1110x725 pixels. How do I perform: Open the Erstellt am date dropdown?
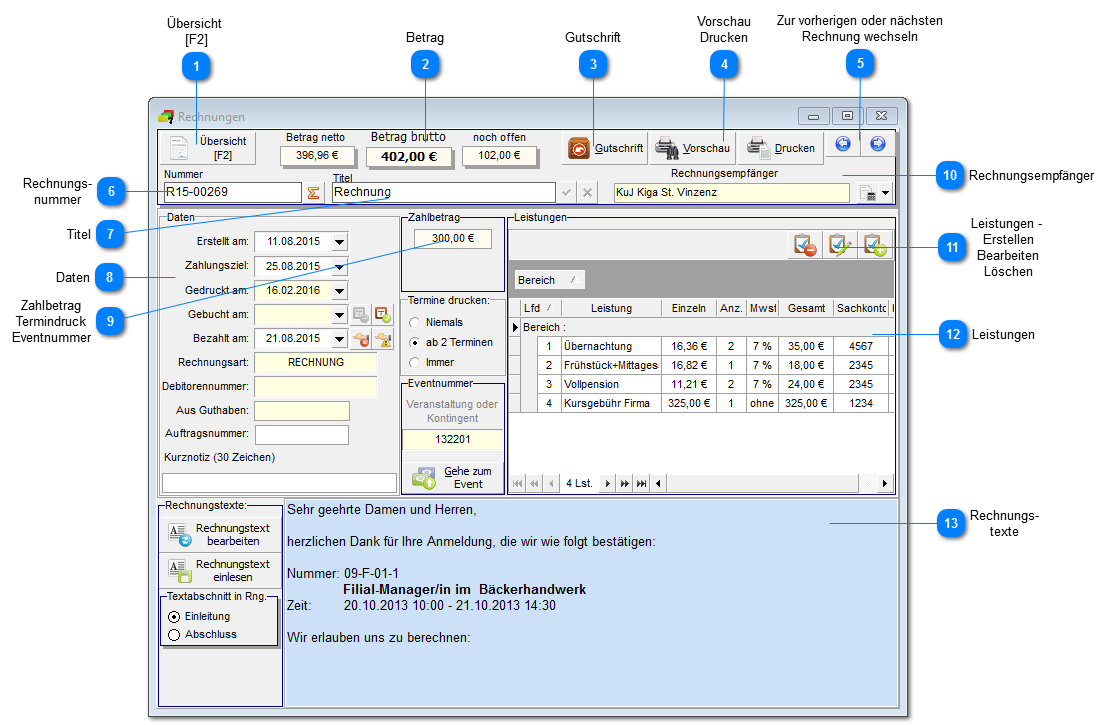(339, 242)
